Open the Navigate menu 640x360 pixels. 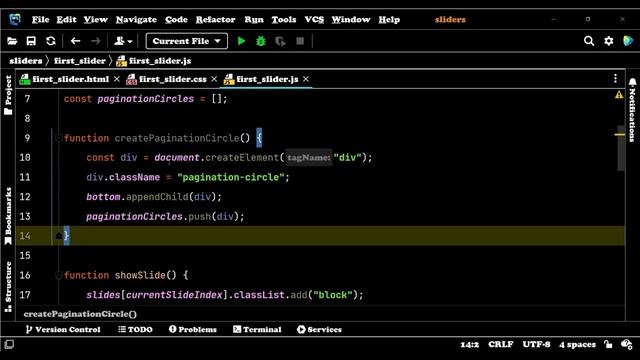coord(136,20)
